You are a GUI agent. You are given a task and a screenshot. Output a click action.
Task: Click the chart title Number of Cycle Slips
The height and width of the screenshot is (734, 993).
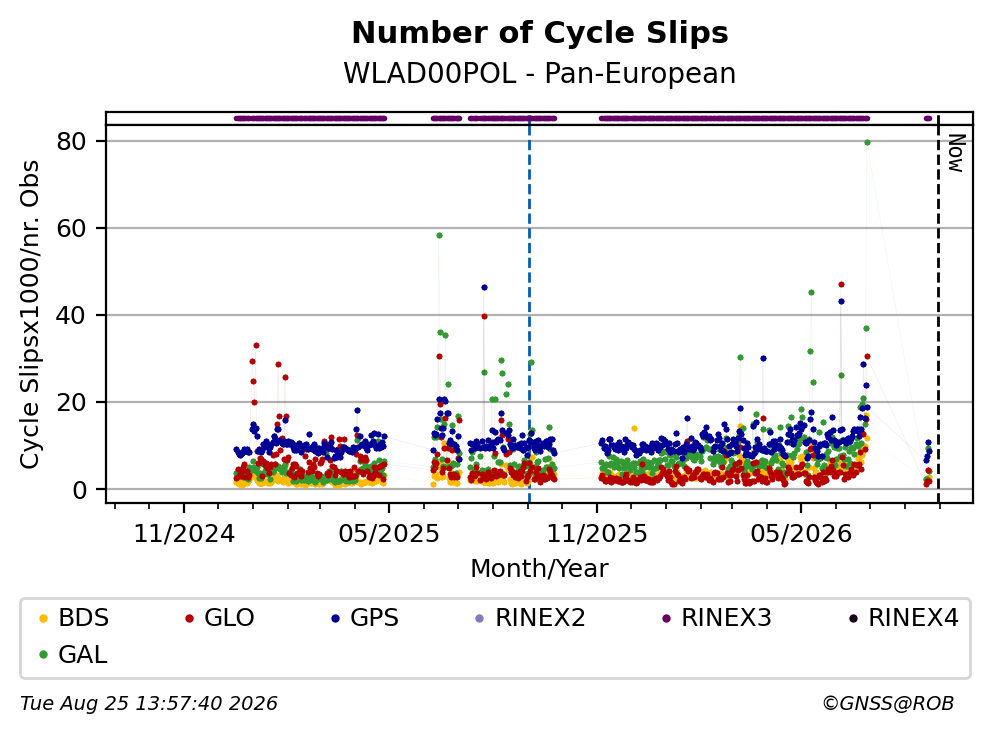[x=540, y=33]
